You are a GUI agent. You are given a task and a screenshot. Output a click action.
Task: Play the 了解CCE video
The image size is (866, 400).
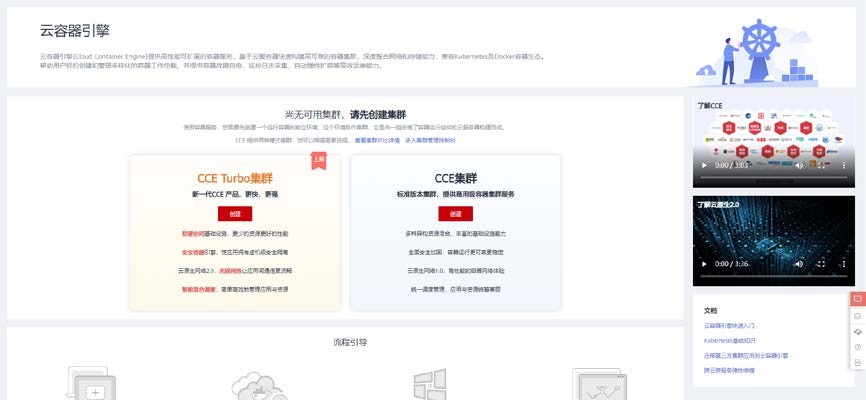(x=704, y=165)
